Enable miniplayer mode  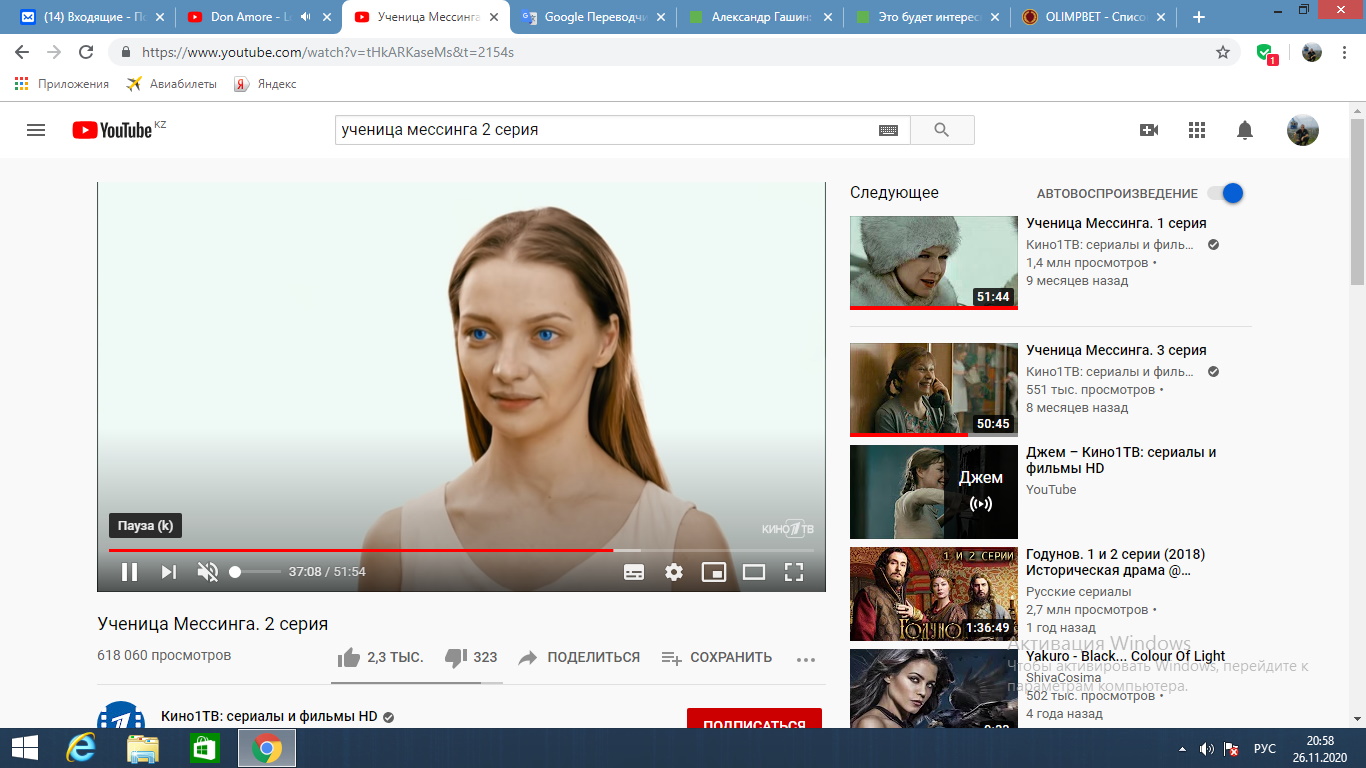[x=714, y=572]
